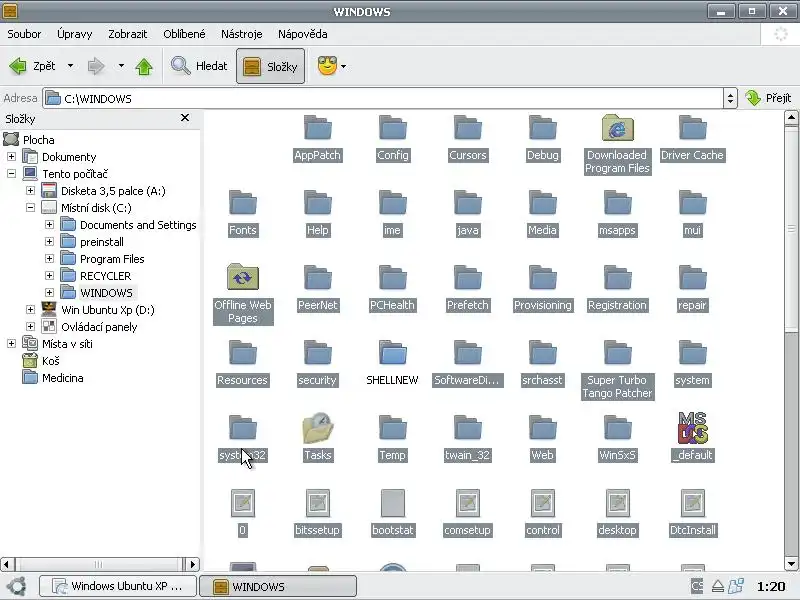The image size is (800, 600).
Task: Open the Oblíbené menu
Action: pos(184,34)
